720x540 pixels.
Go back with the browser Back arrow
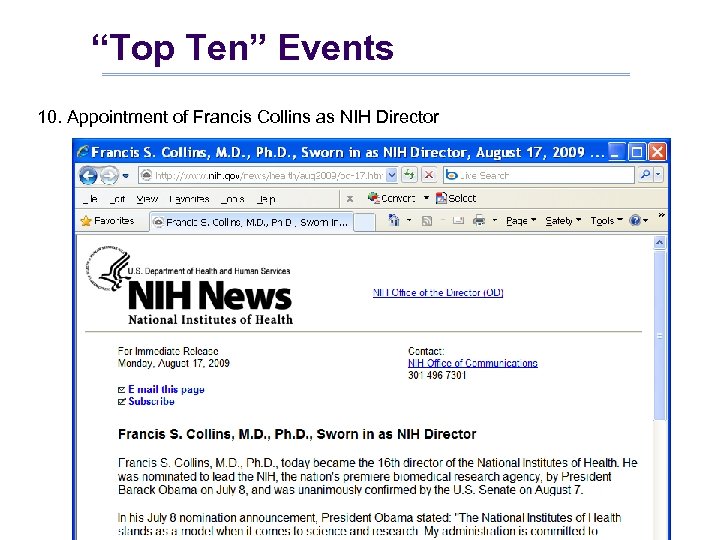point(88,175)
